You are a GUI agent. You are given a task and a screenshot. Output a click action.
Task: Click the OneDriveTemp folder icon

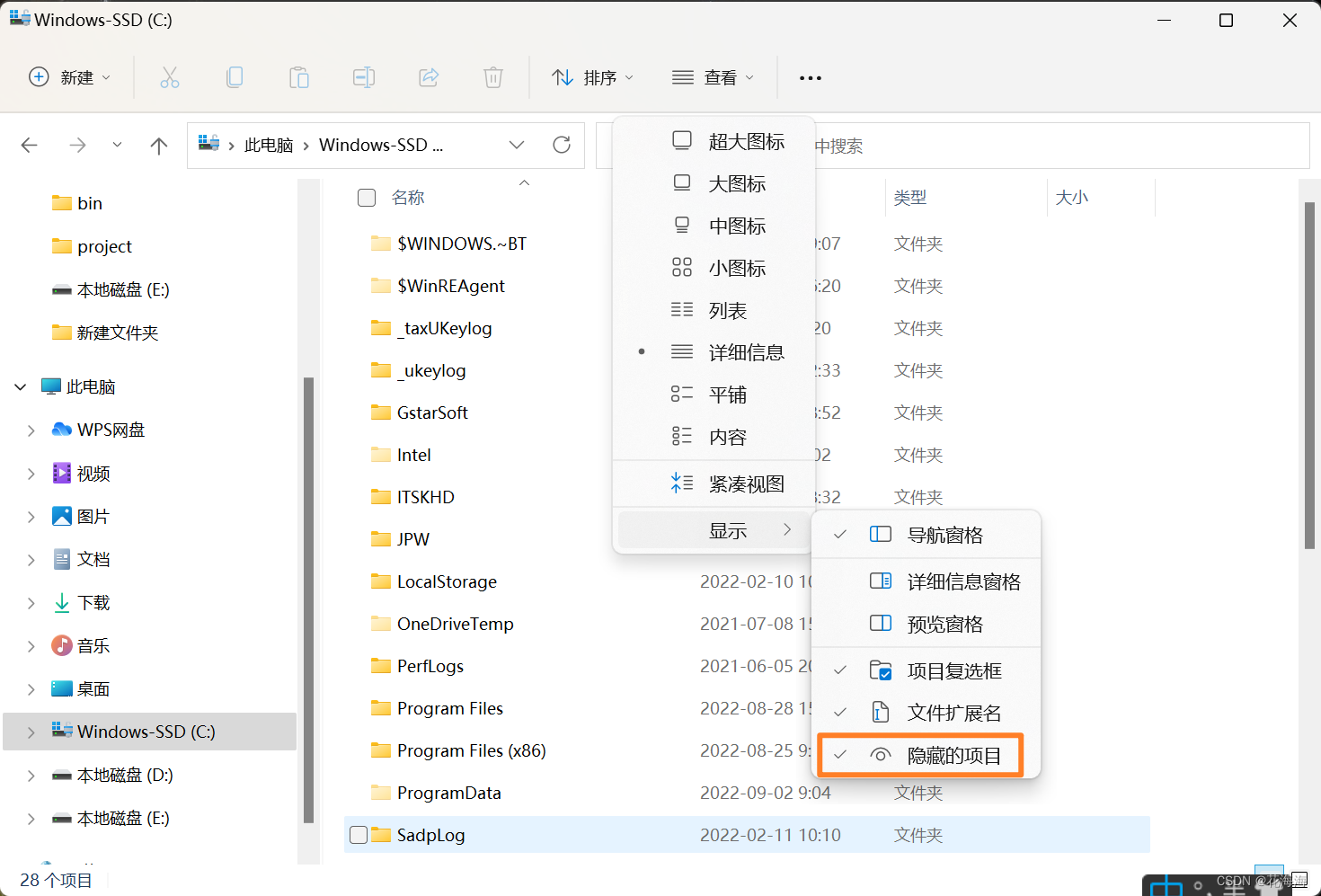click(381, 624)
